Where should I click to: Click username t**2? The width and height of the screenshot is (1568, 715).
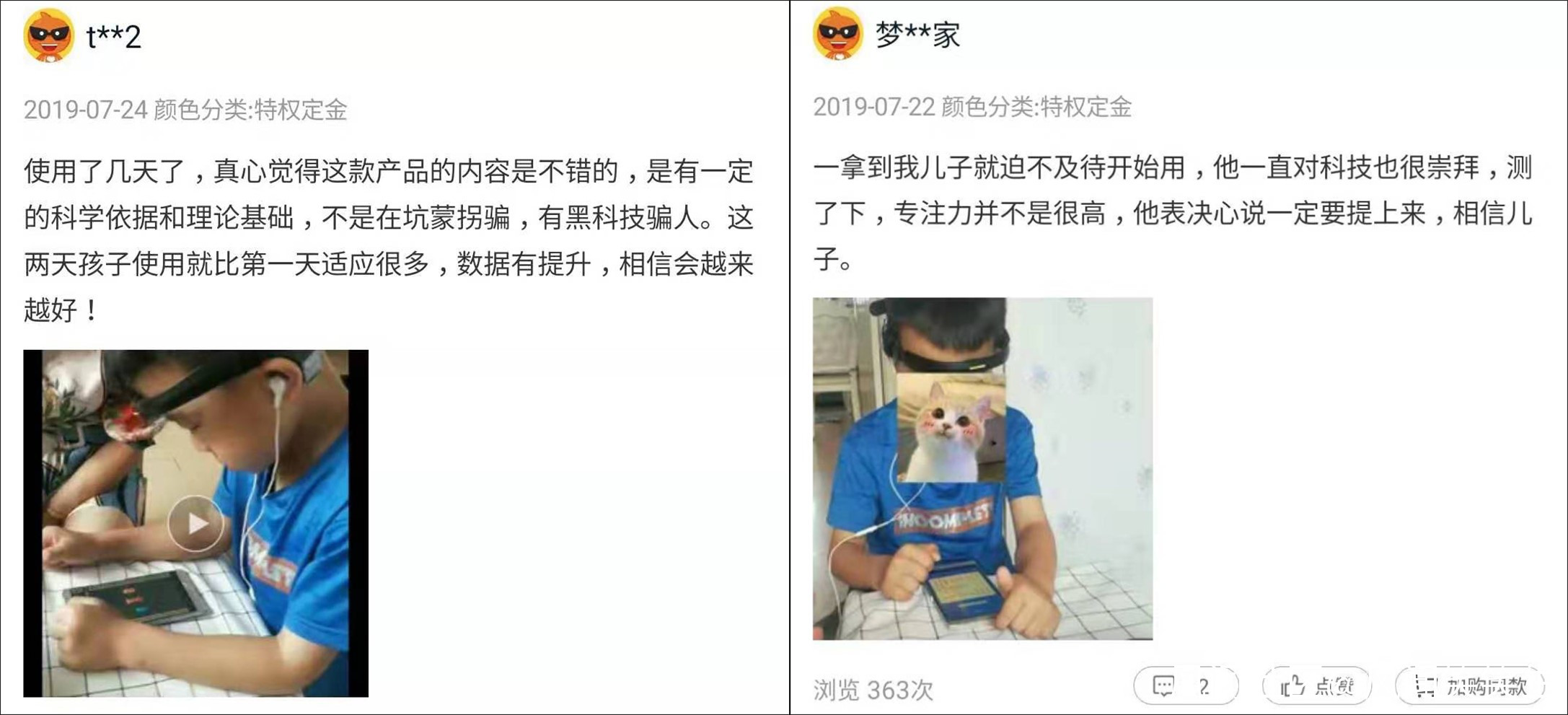click(113, 36)
